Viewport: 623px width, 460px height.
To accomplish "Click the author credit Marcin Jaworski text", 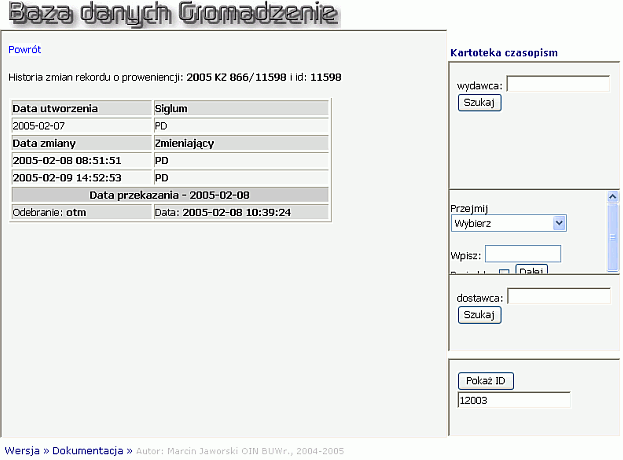I will (240, 451).
